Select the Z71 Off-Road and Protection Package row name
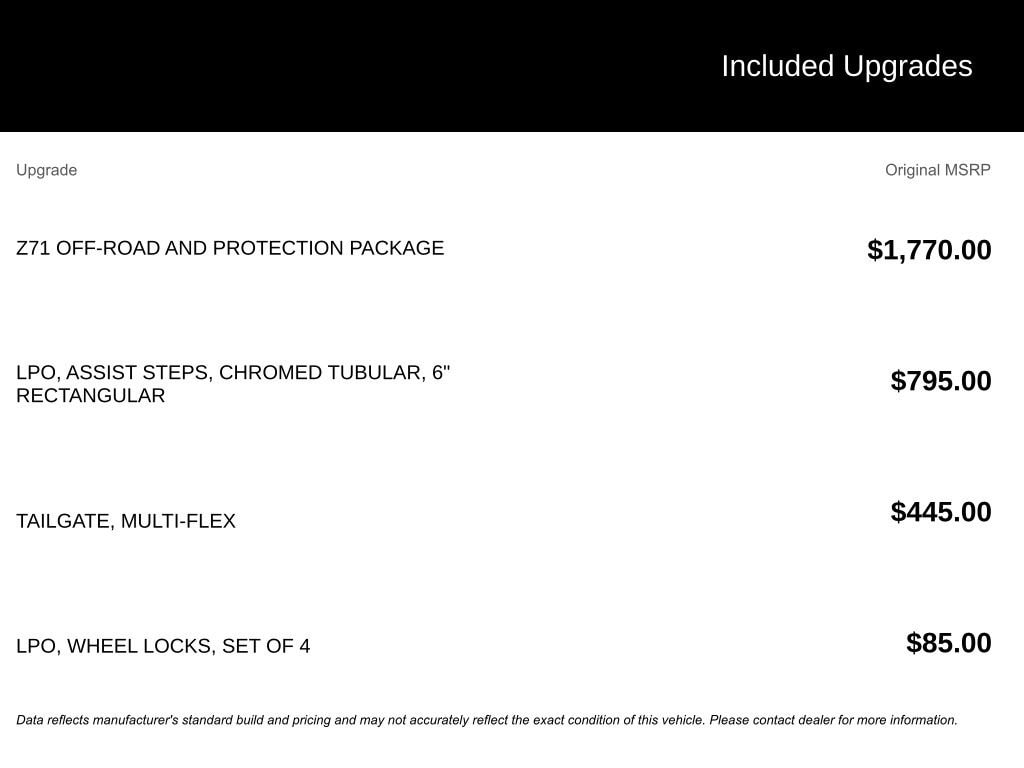1024x768 pixels. 230,248
